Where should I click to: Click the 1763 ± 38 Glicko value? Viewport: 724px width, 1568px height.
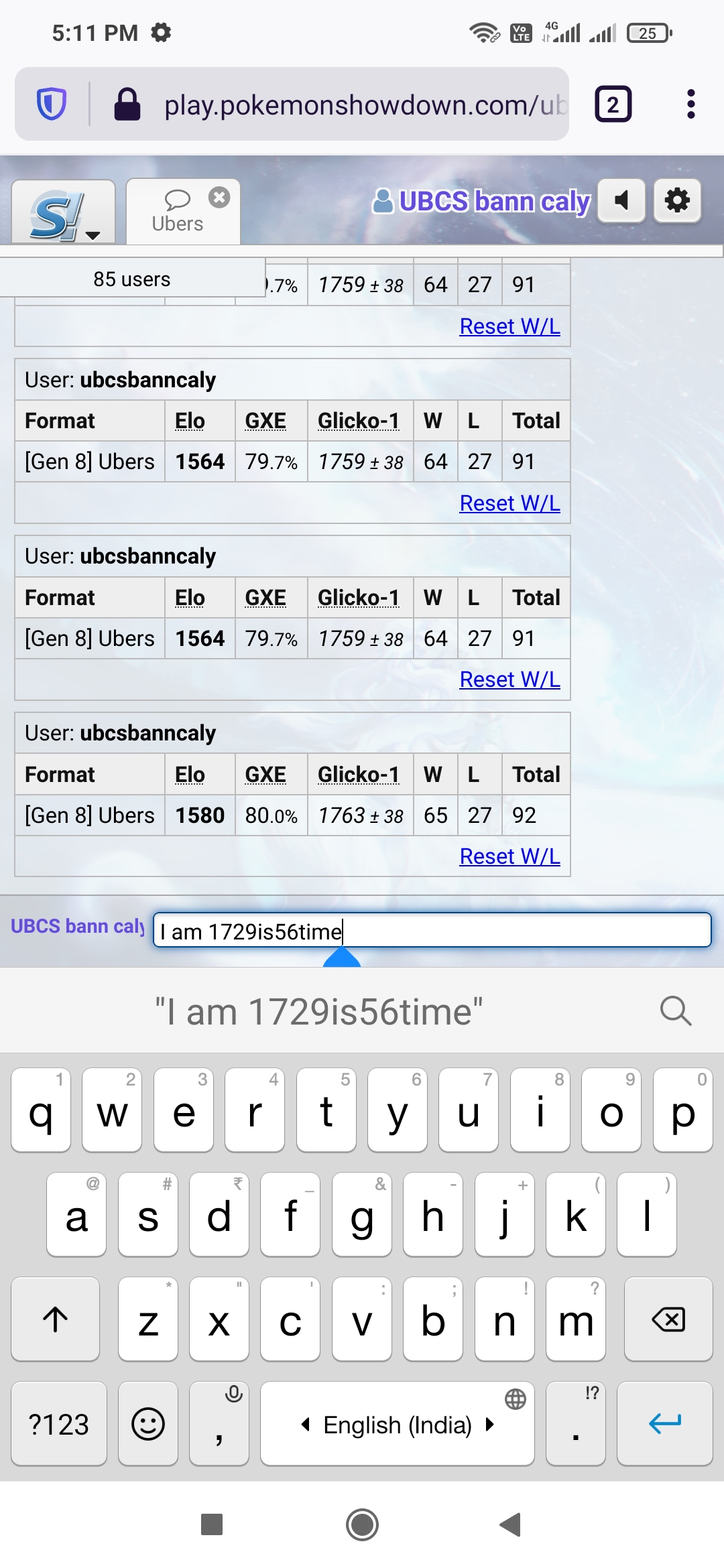click(361, 815)
